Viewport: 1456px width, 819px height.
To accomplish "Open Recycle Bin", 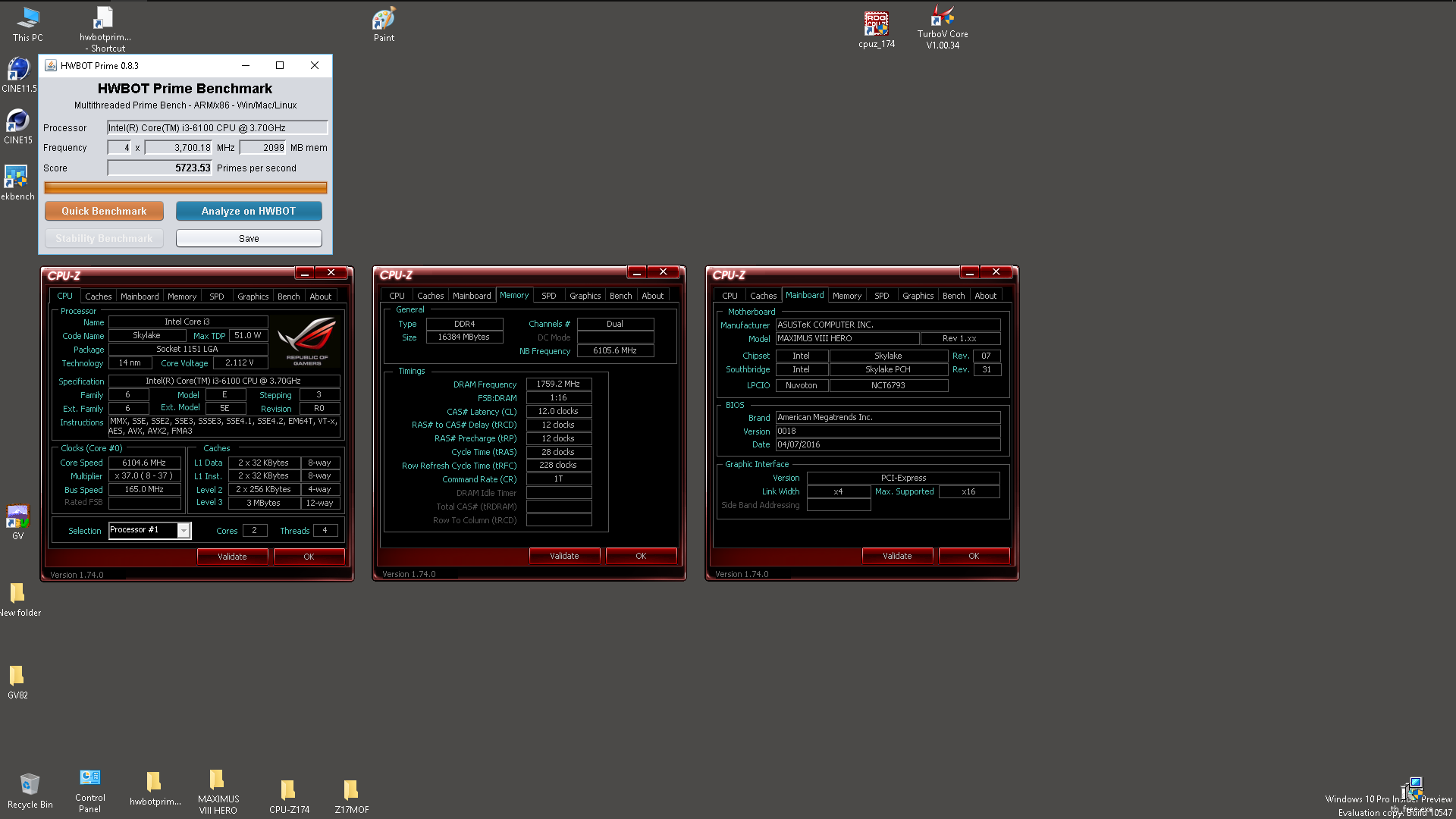I will click(30, 791).
